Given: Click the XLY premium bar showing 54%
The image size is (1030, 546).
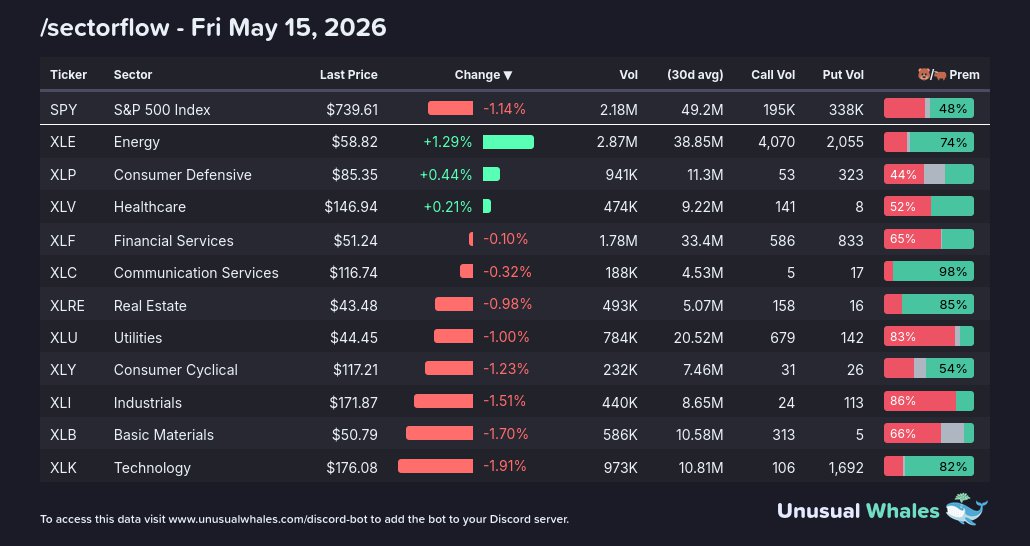Looking at the screenshot, I should [929, 369].
